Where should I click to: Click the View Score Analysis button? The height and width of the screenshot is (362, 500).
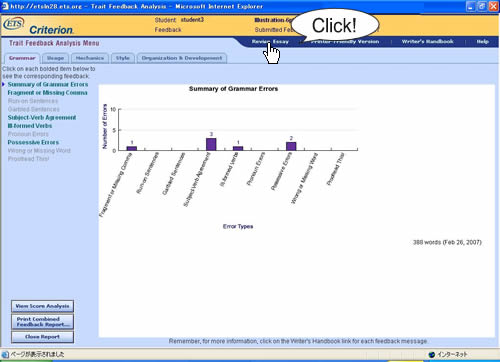coord(42,306)
